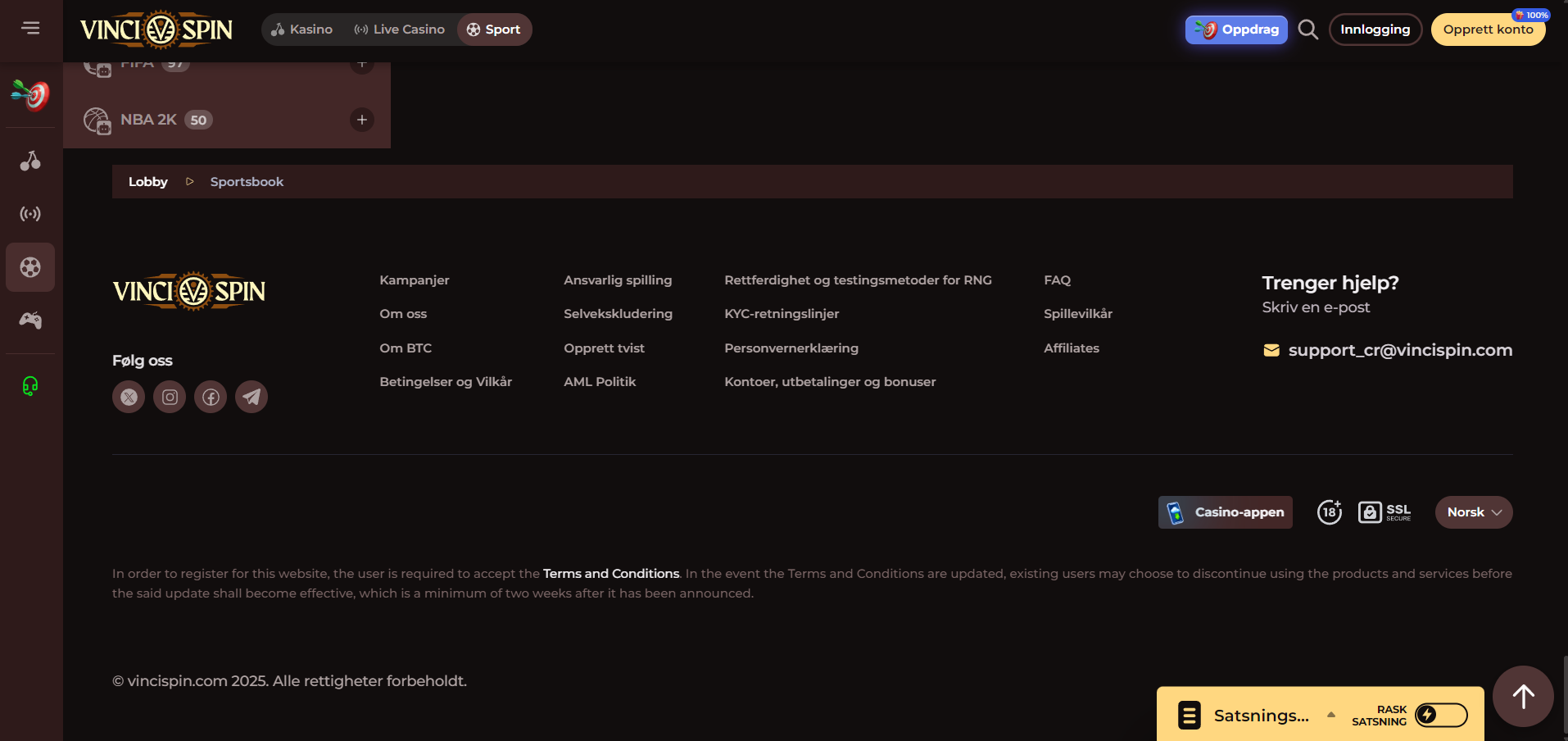Open the Norsk language dropdown
The image size is (1568, 741).
pos(1474,512)
